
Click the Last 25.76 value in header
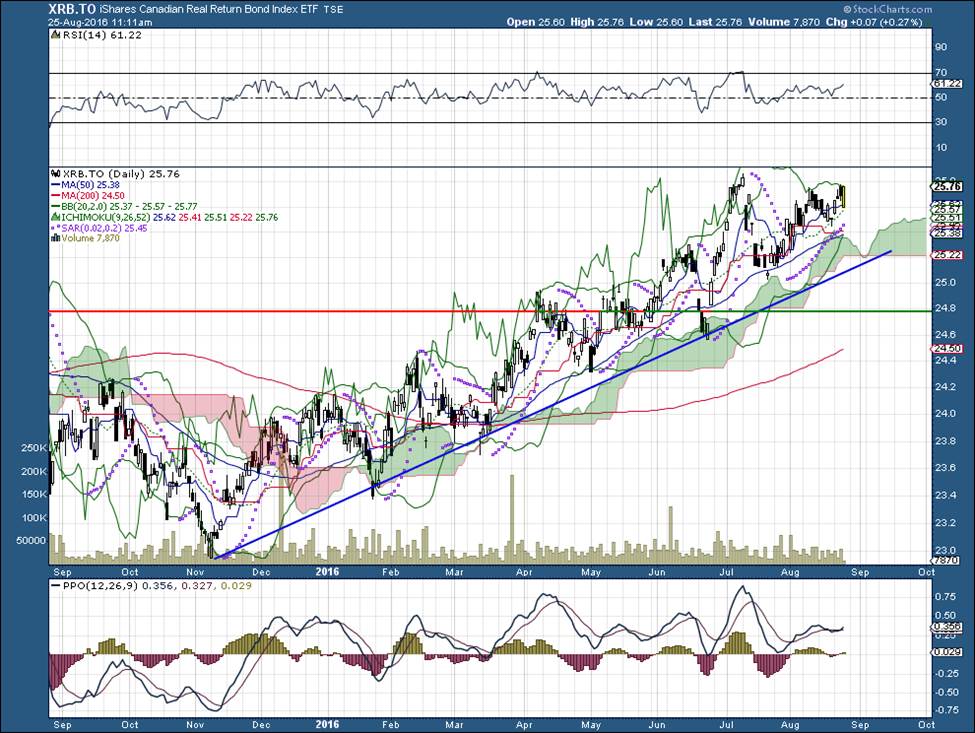click(x=715, y=22)
